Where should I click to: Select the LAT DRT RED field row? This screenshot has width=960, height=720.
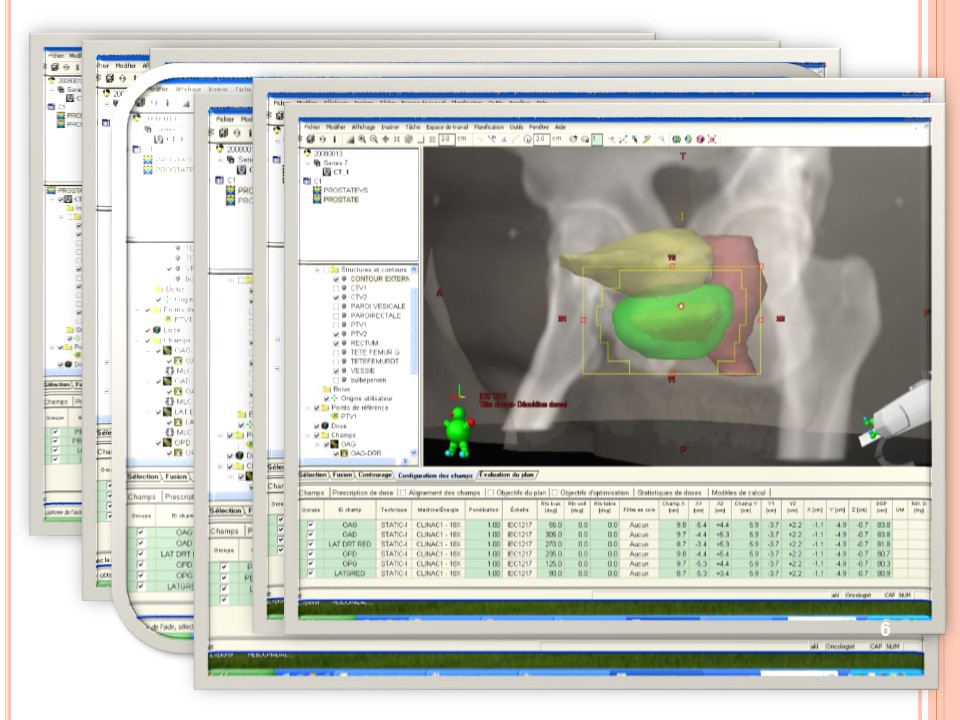pyautogui.click(x=341, y=542)
